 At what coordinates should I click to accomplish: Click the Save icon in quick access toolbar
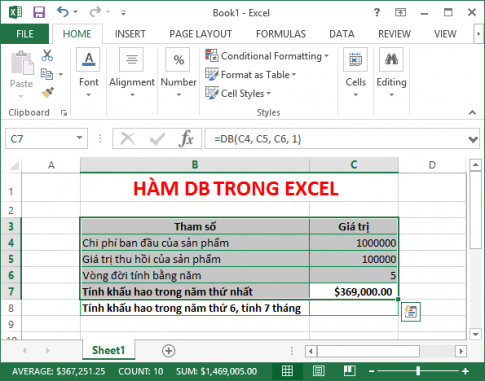[x=39, y=13]
